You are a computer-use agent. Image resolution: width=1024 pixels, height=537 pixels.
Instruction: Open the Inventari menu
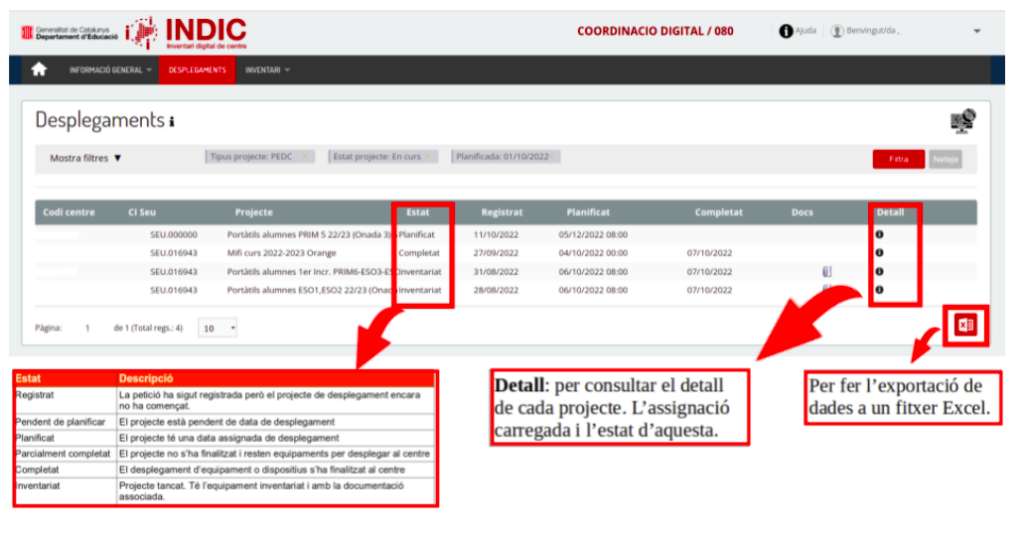pos(266,70)
